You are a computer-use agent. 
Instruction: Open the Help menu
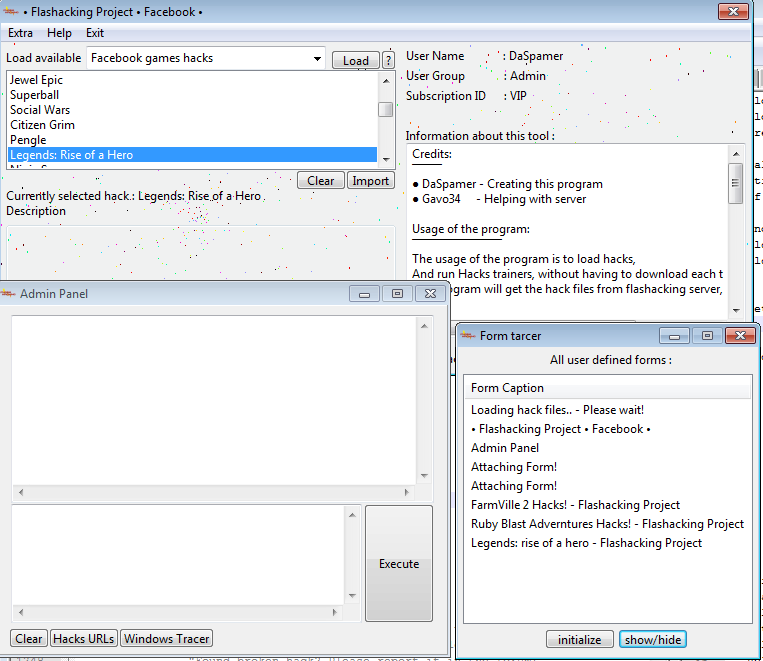(59, 33)
